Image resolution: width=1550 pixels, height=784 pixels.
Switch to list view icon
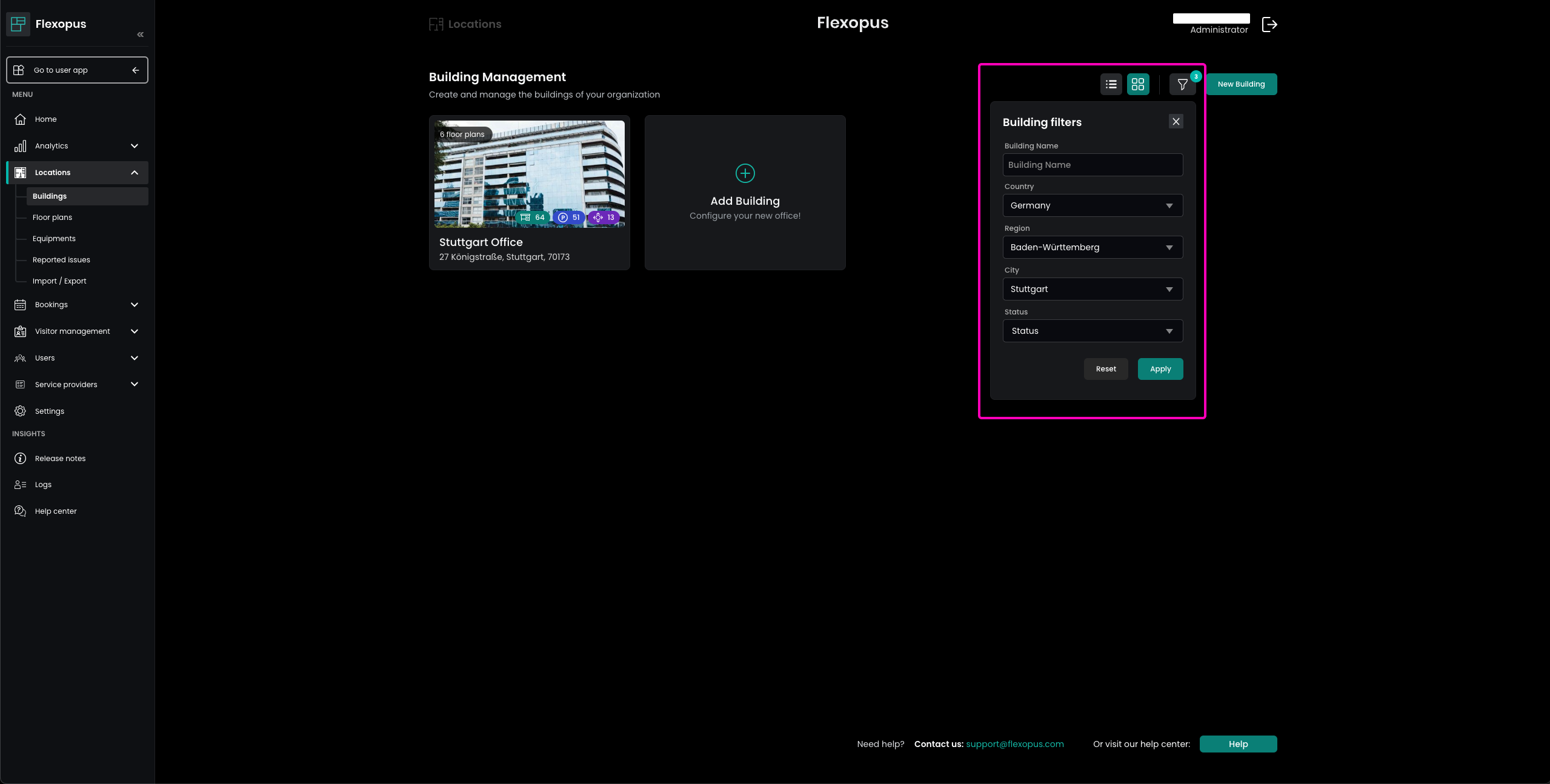pos(1111,84)
